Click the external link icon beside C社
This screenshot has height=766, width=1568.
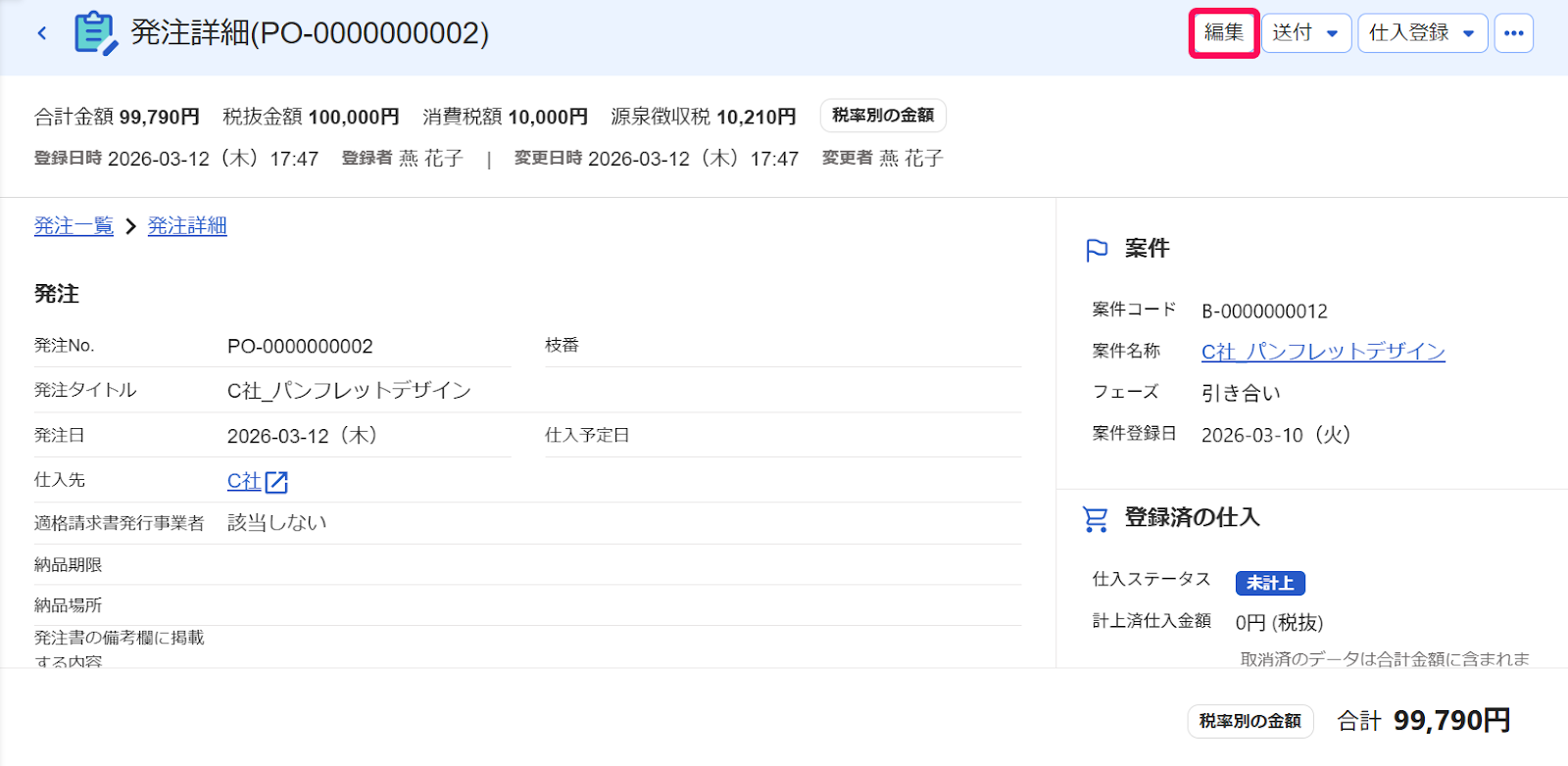pos(276,482)
